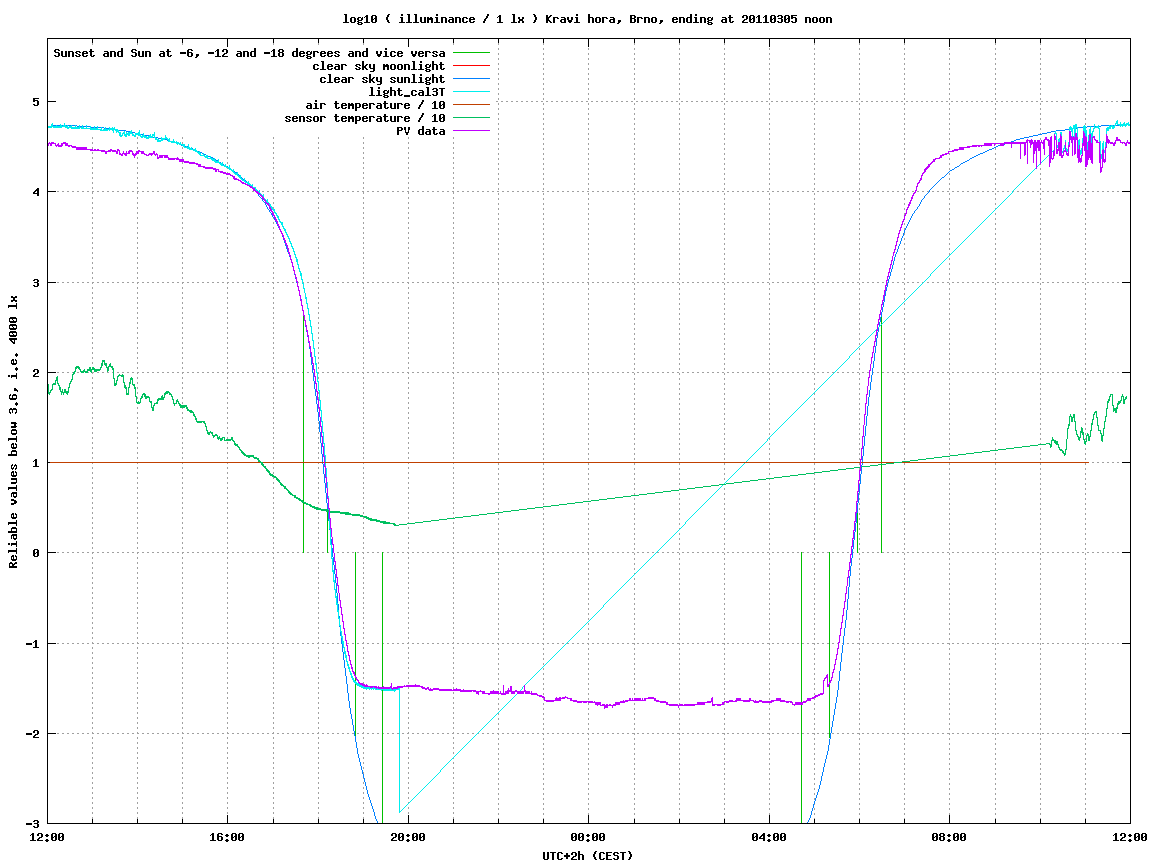This screenshot has height=863, width=1151.
Task: Click the red line sample next to clear sky moonlight
Action: click(x=471, y=66)
